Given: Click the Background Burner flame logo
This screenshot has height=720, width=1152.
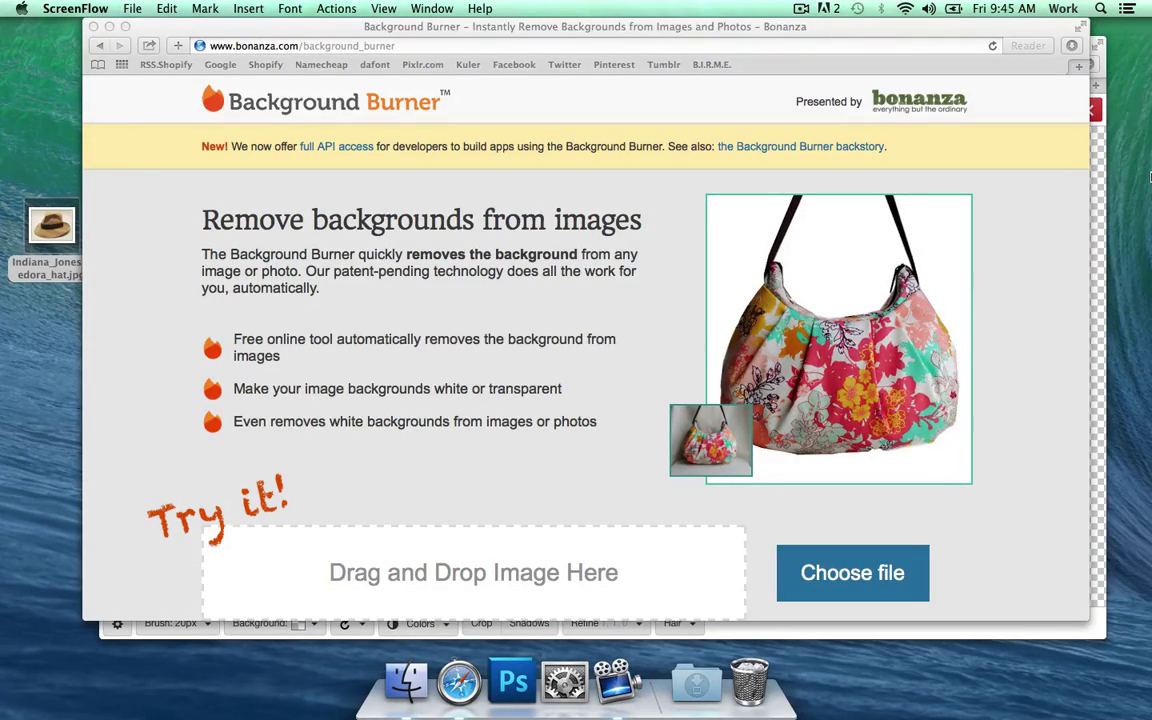Looking at the screenshot, I should pyautogui.click(x=212, y=99).
